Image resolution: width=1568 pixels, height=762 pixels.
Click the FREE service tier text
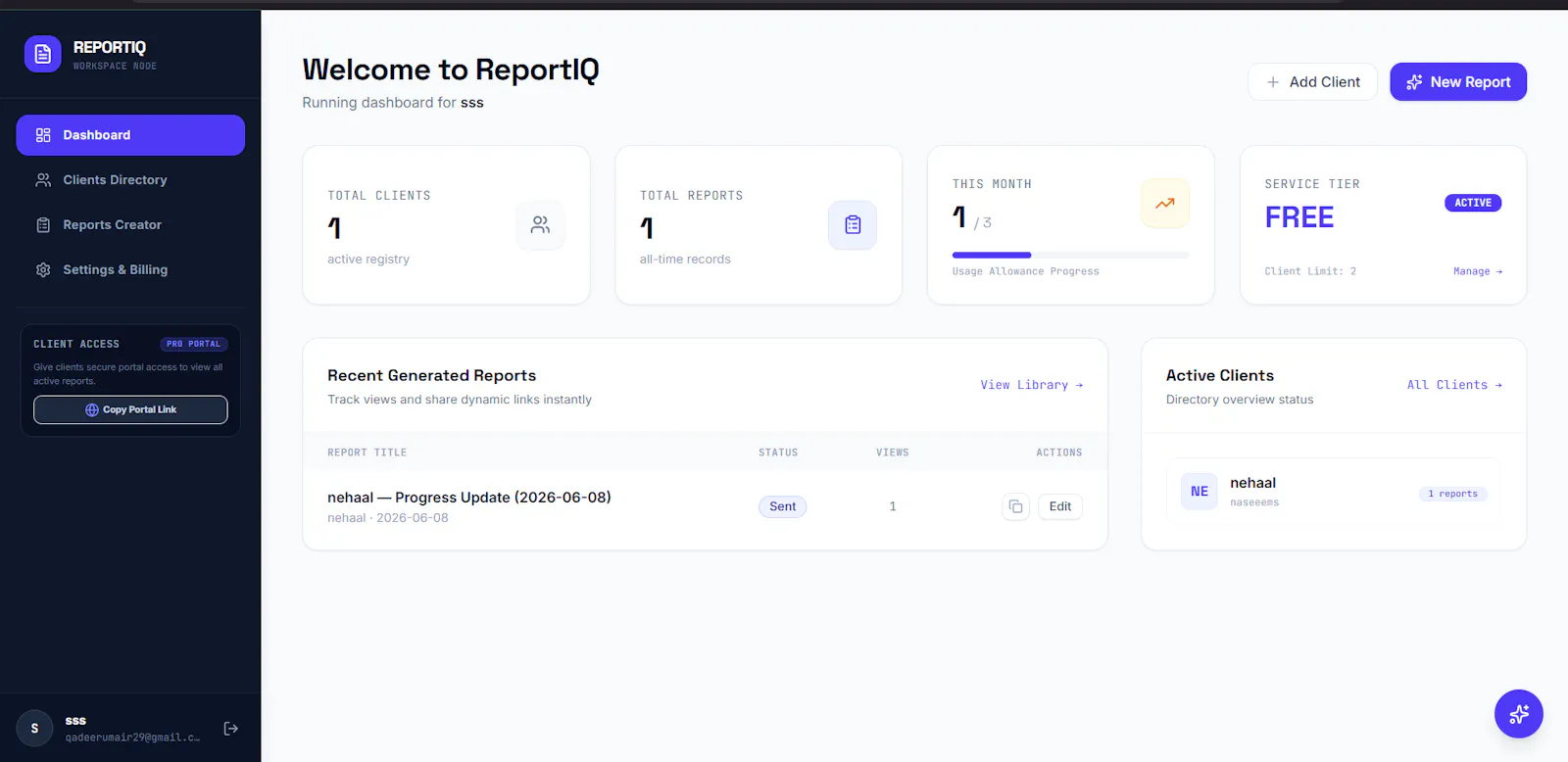[1299, 217]
